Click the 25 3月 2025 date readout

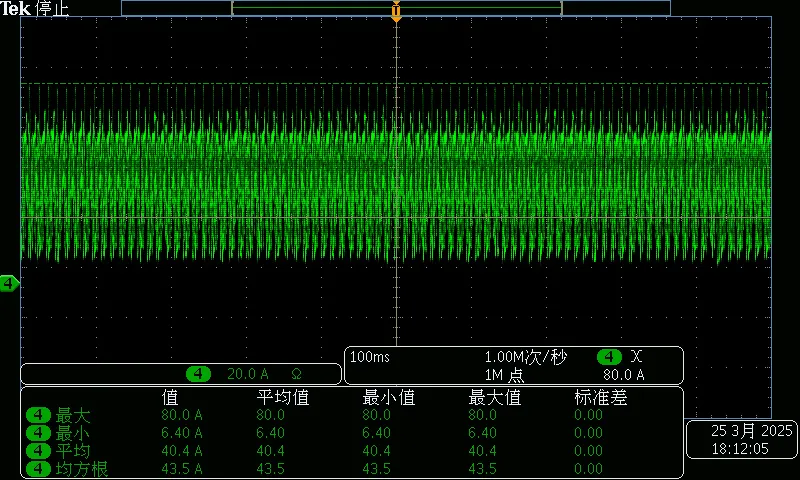(x=752, y=431)
